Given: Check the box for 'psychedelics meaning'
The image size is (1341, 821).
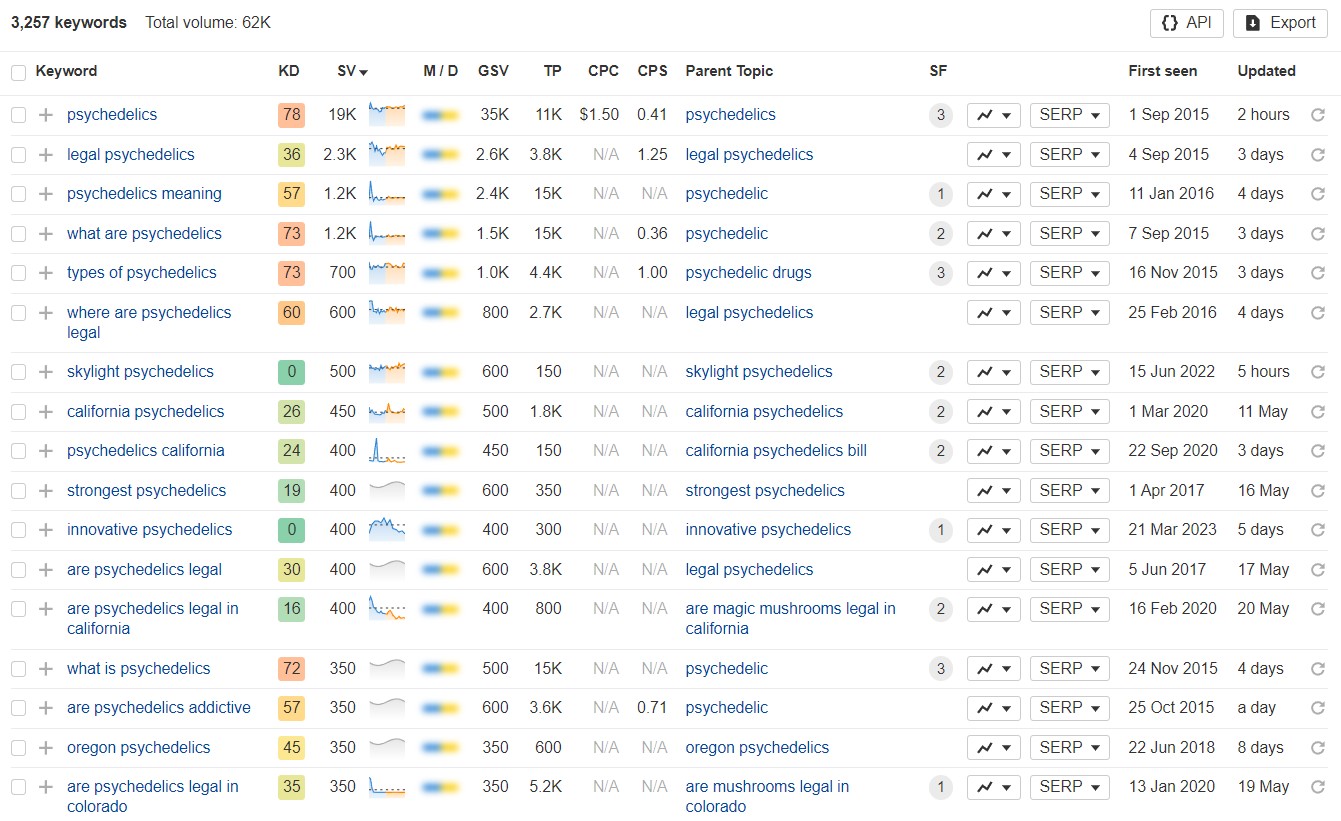Looking at the screenshot, I should pos(18,194).
